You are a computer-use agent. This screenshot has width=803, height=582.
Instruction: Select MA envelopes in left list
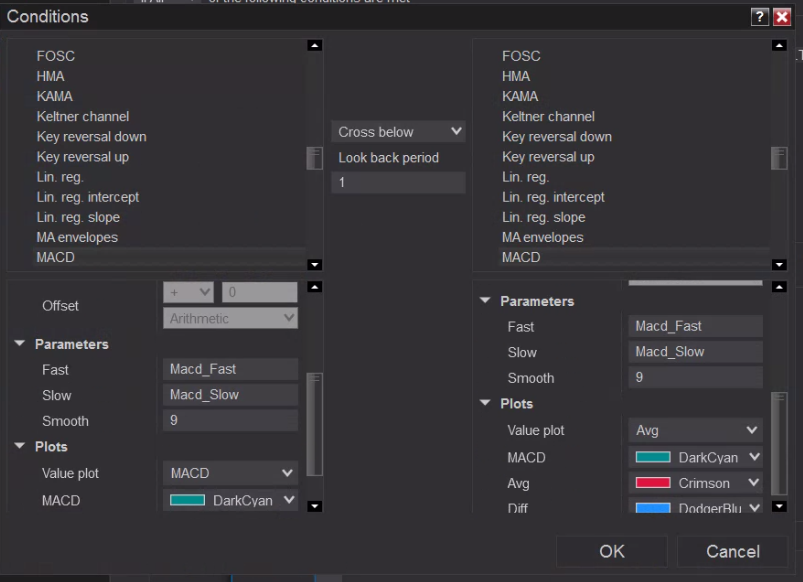click(x=77, y=237)
